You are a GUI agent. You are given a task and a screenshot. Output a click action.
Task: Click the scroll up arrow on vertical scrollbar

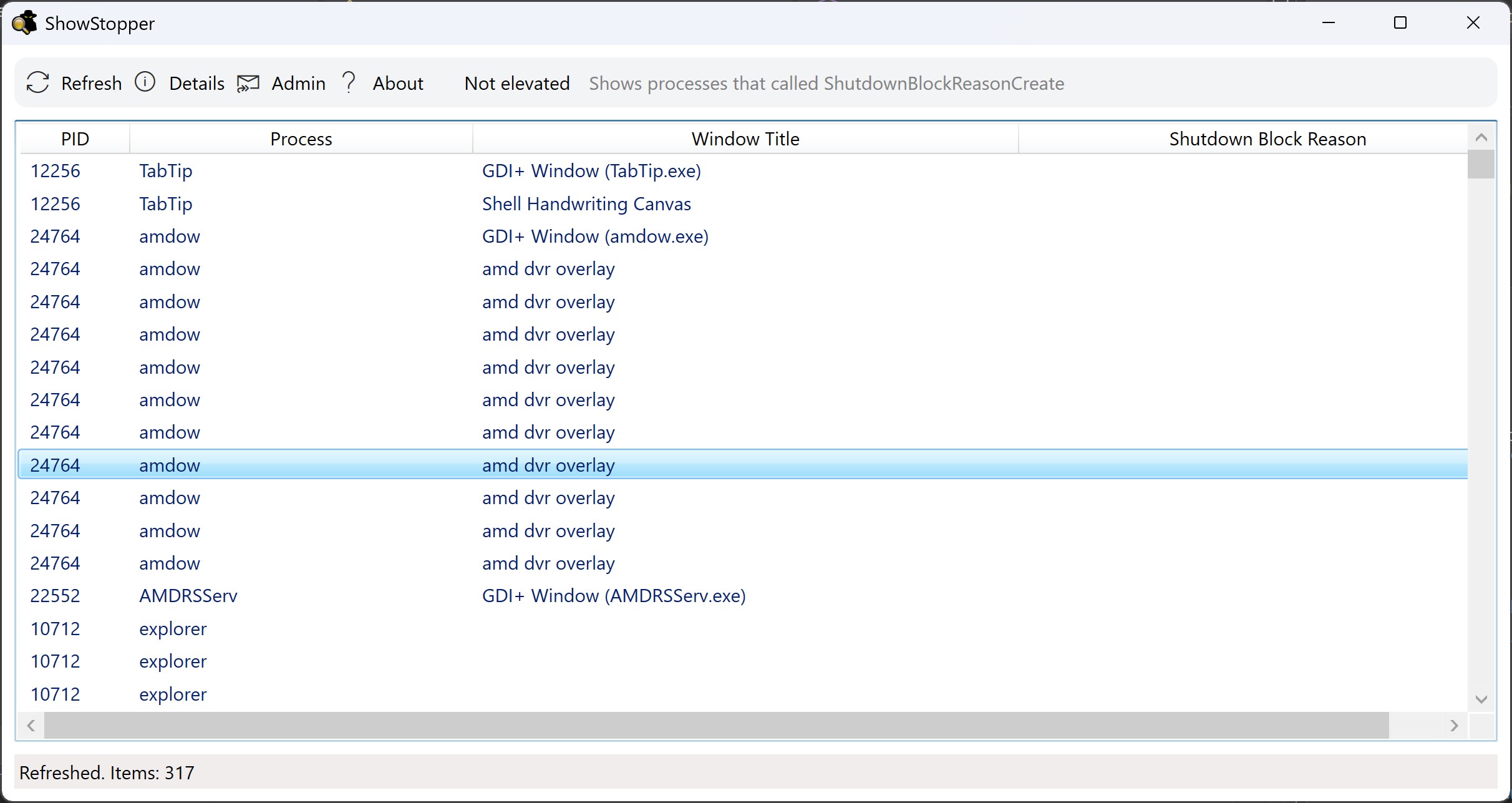click(x=1482, y=137)
